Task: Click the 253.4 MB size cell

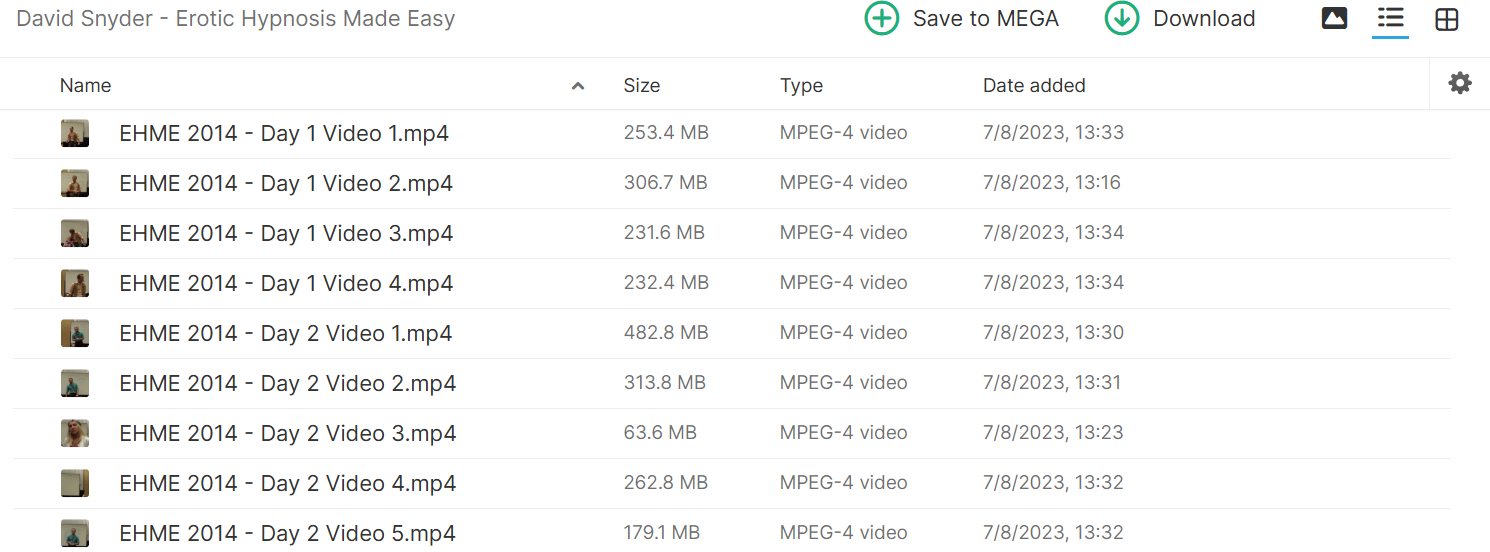Action: [666, 132]
